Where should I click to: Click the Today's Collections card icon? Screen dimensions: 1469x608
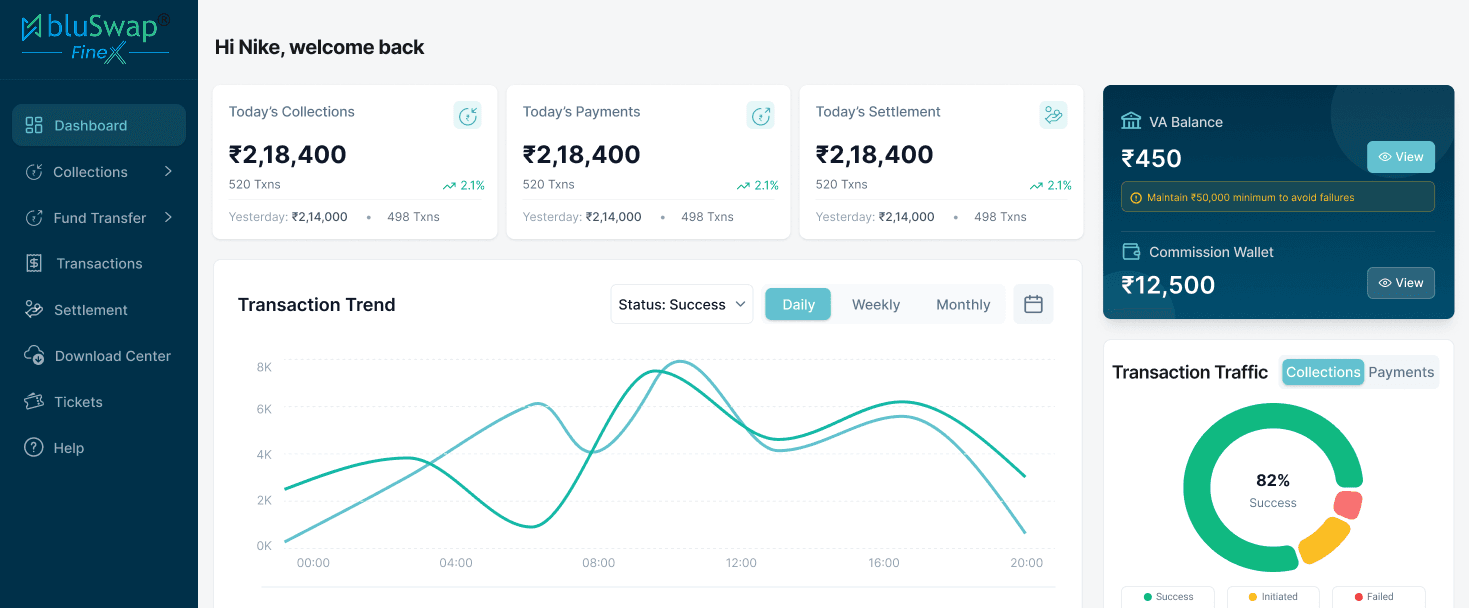pyautogui.click(x=467, y=115)
